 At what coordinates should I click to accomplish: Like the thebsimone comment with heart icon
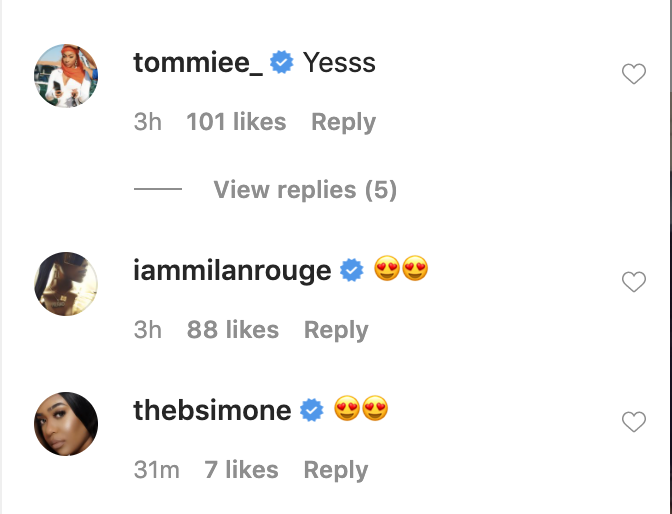click(x=634, y=422)
